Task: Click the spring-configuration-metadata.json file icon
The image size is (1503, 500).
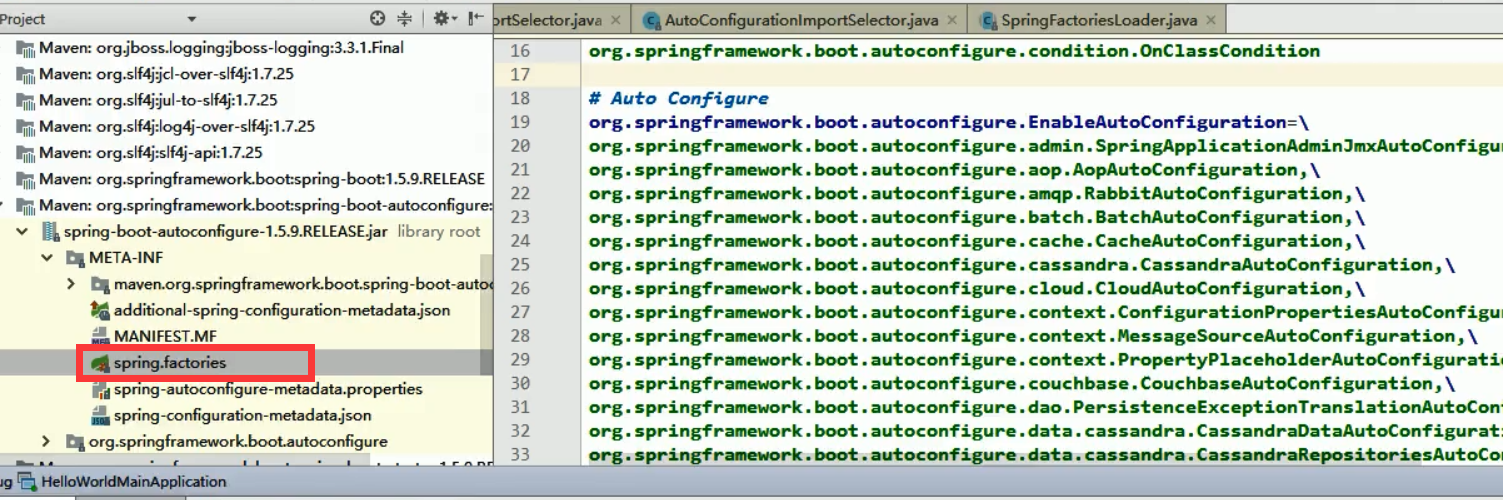Action: (100, 415)
